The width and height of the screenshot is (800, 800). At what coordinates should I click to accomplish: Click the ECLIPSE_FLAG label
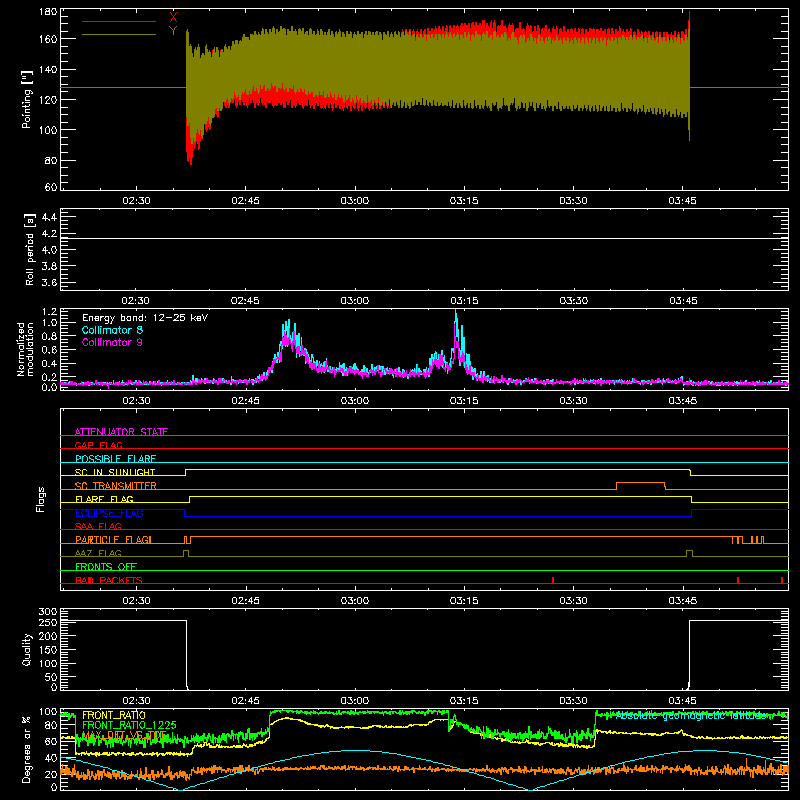coord(109,513)
